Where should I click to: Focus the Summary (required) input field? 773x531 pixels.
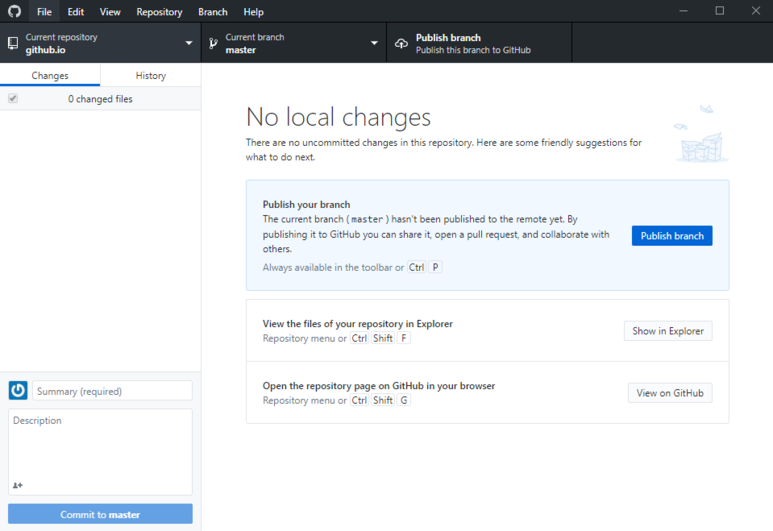click(x=112, y=391)
